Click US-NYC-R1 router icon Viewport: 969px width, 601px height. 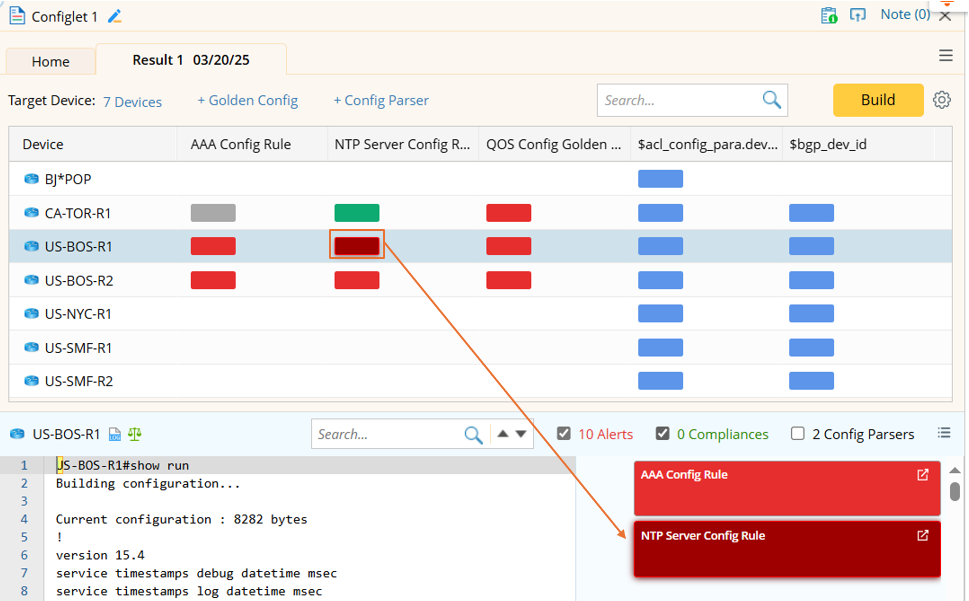(x=31, y=314)
